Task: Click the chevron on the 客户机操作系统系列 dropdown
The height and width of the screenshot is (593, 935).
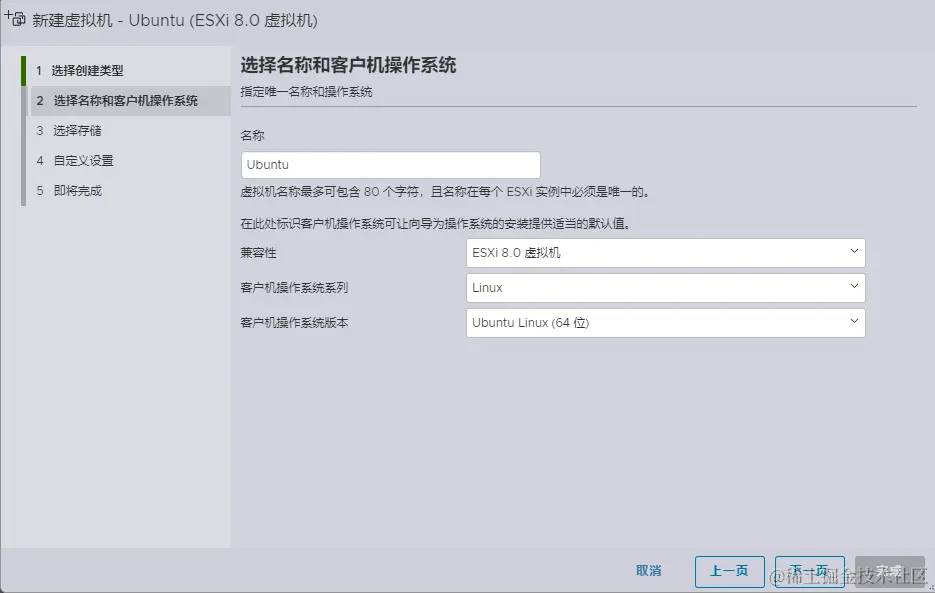Action: tap(854, 288)
